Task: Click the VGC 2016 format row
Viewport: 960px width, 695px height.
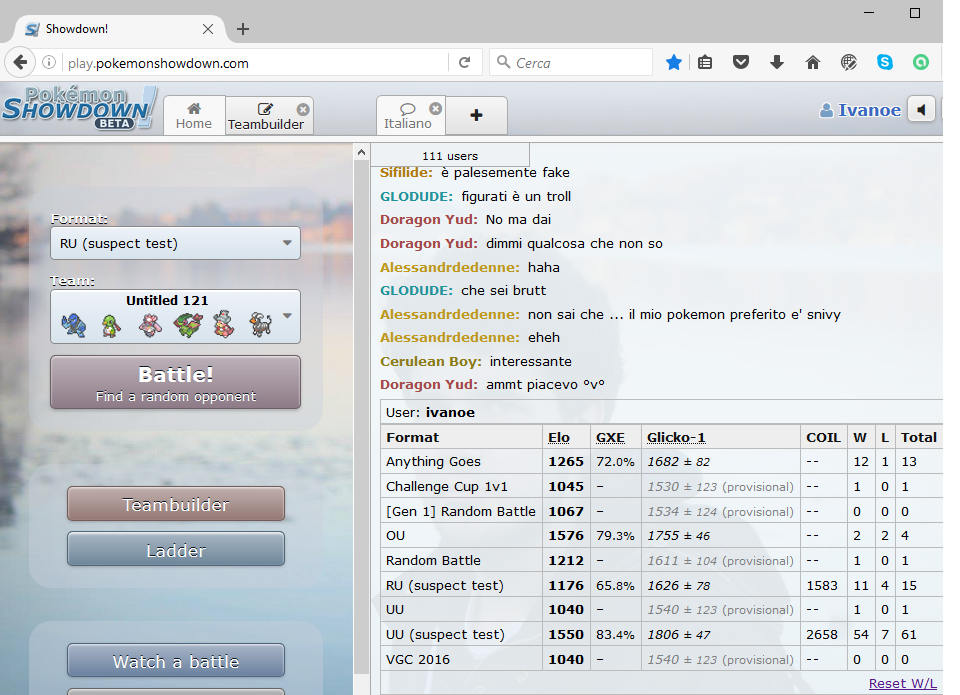Action: tap(661, 659)
